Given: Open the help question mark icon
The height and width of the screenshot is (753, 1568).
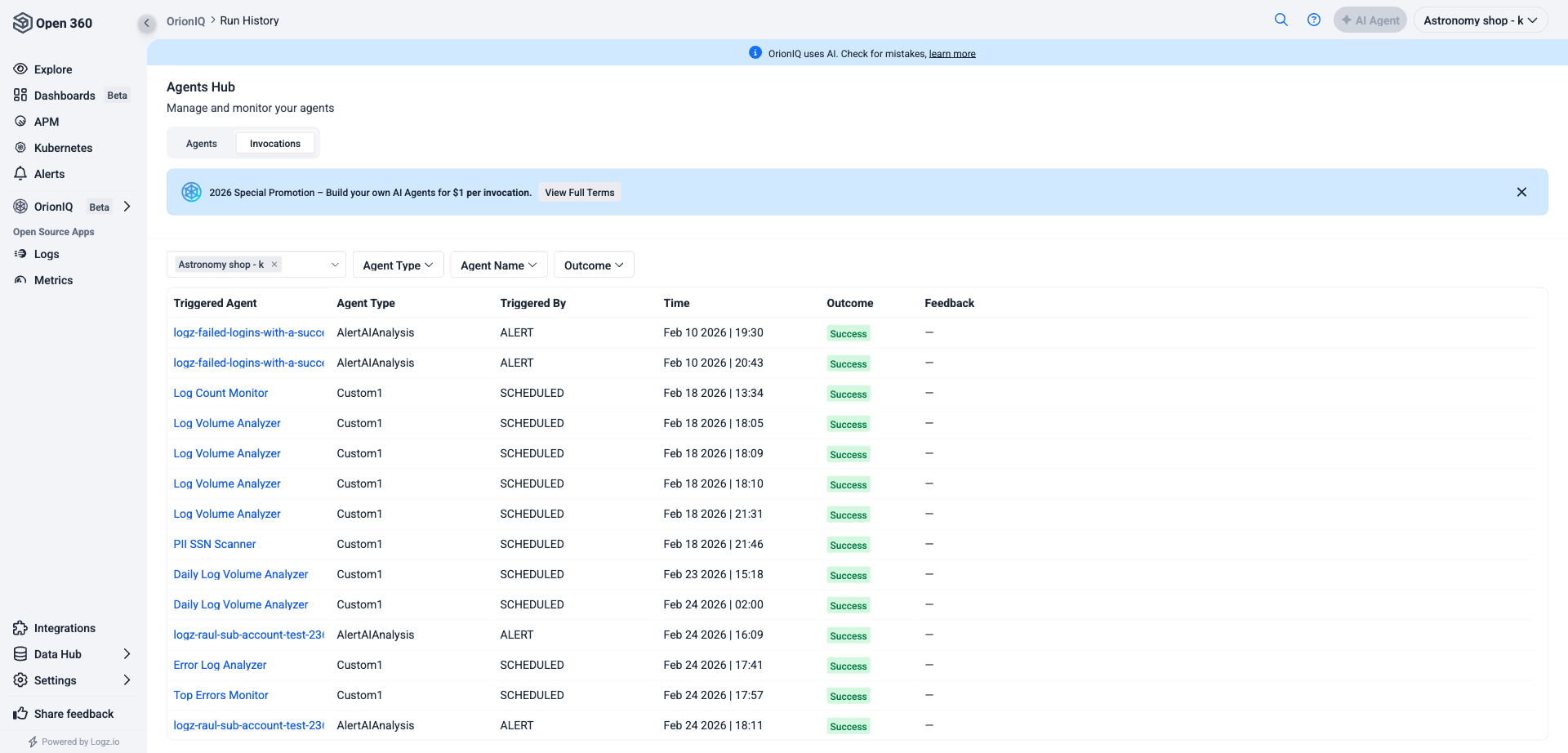Looking at the screenshot, I should (1313, 20).
